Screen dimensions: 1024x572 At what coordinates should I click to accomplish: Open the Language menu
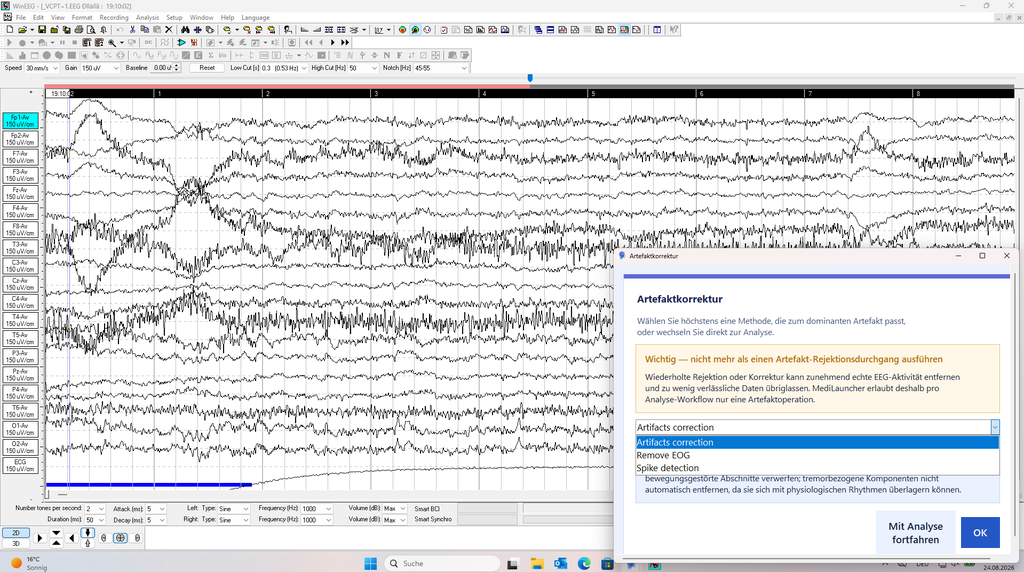click(255, 18)
